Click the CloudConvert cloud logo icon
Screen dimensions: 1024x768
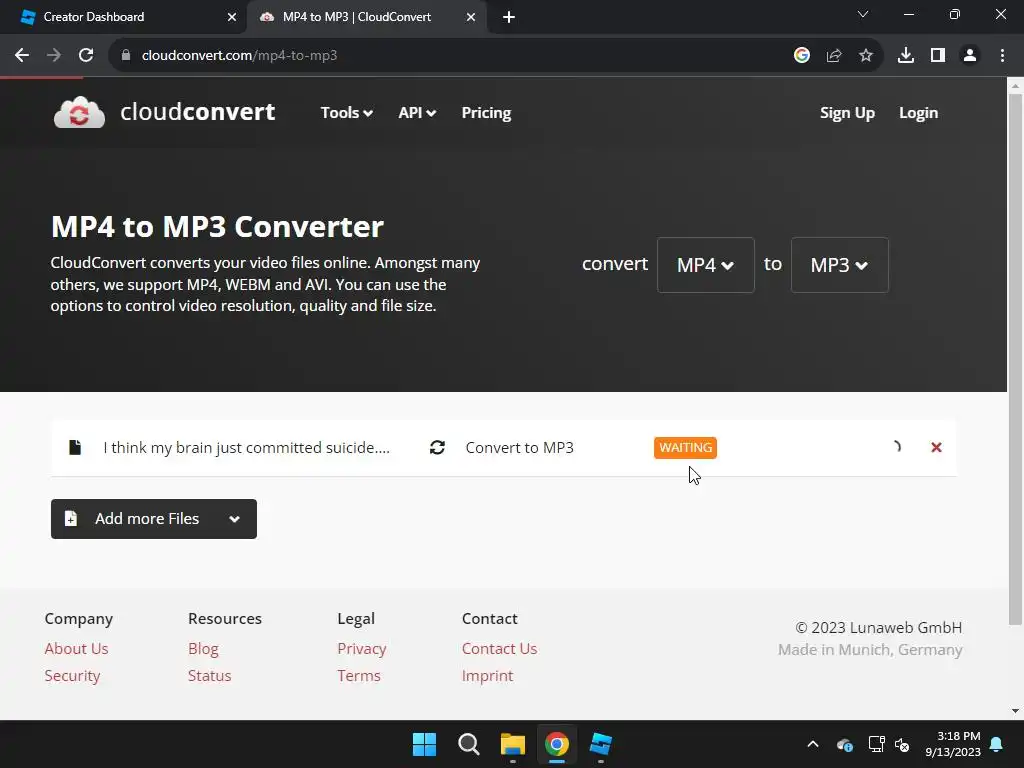[79, 112]
